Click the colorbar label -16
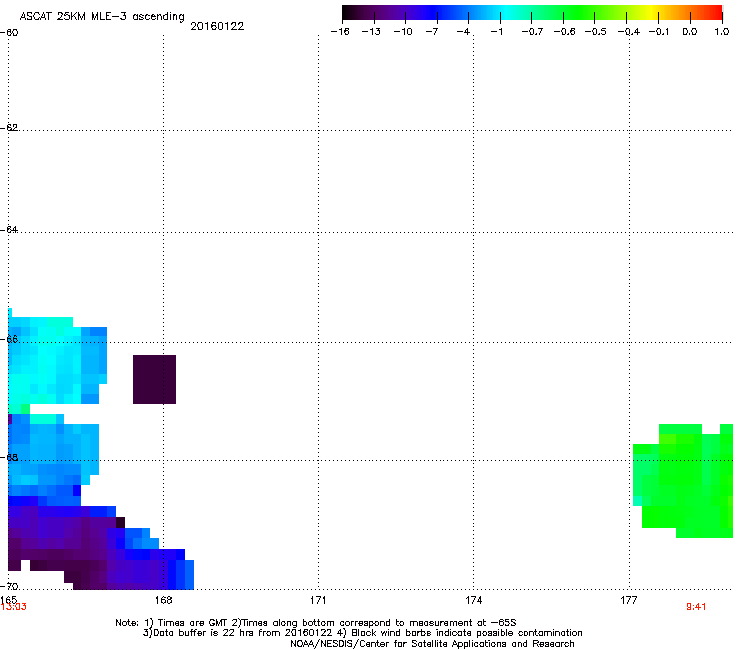 pos(340,32)
